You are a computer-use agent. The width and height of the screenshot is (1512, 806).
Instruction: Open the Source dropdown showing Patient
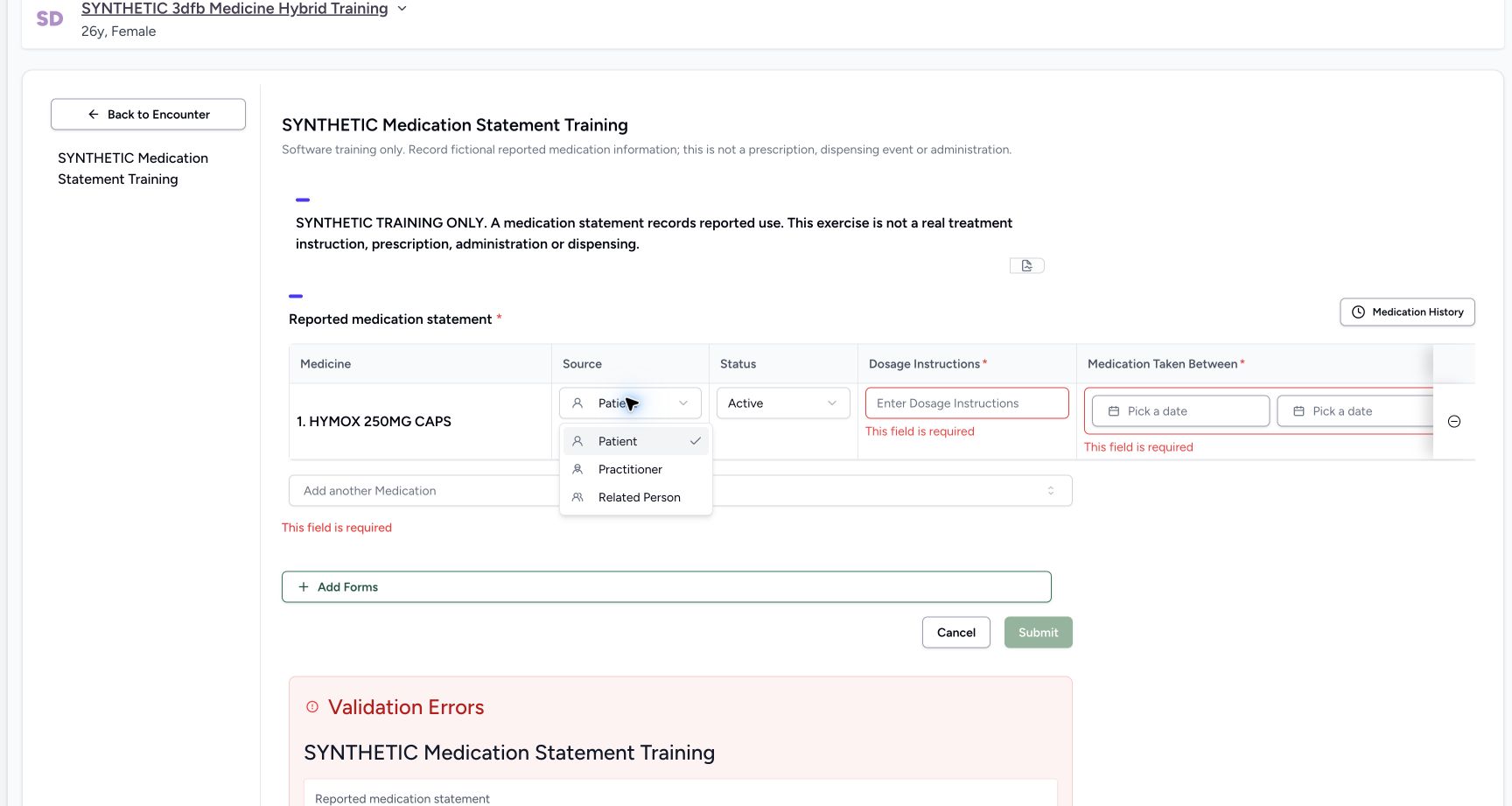point(630,403)
